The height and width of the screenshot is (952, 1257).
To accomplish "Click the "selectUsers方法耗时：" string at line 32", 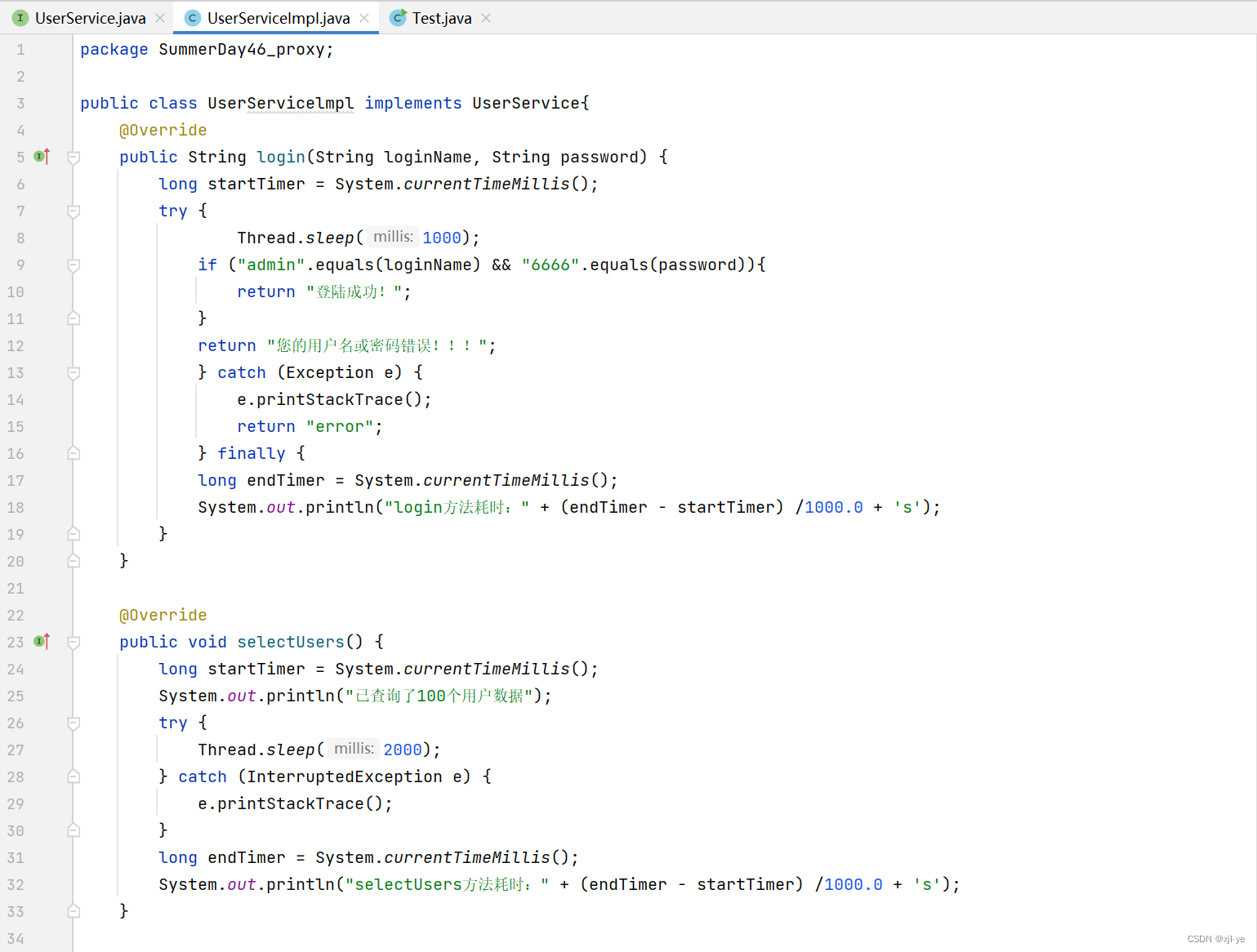I will coord(447,884).
